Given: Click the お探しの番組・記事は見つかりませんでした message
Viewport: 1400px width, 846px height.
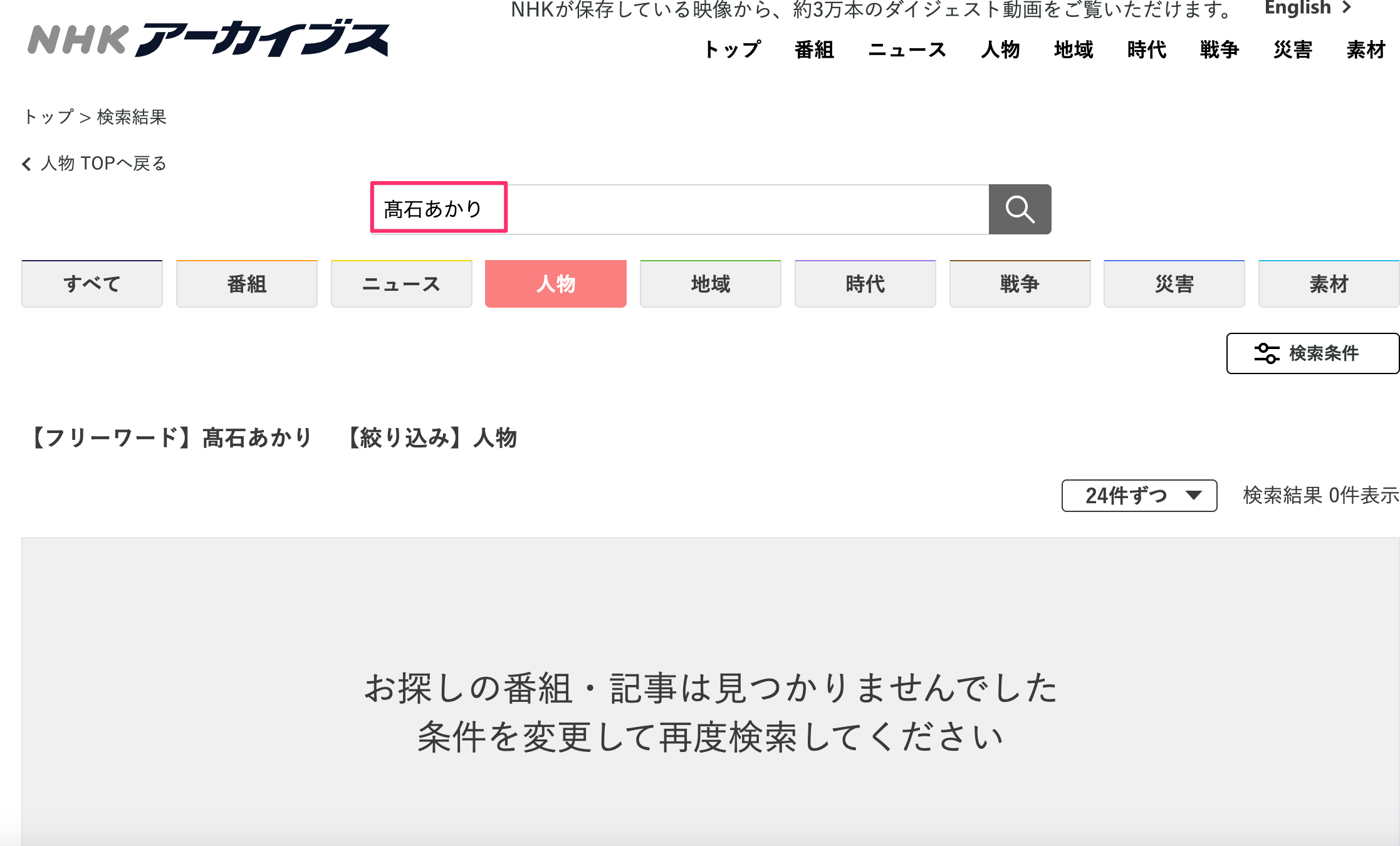Looking at the screenshot, I should tap(711, 688).
